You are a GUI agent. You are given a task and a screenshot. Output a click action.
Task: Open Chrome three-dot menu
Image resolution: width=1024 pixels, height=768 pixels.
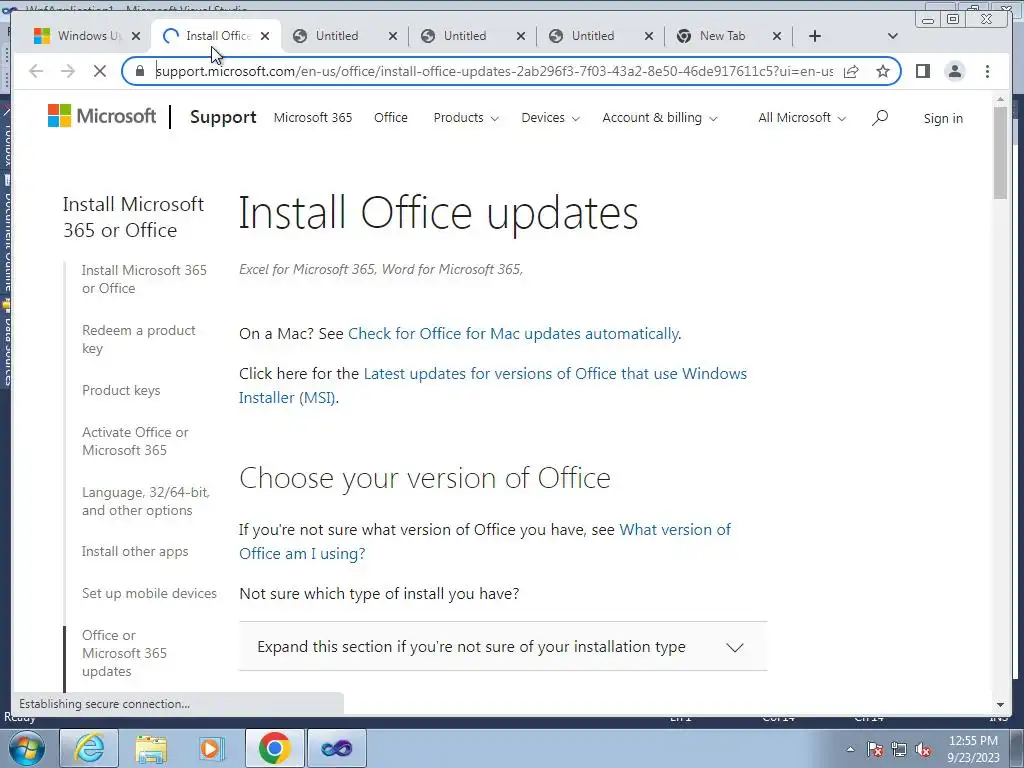point(987,71)
